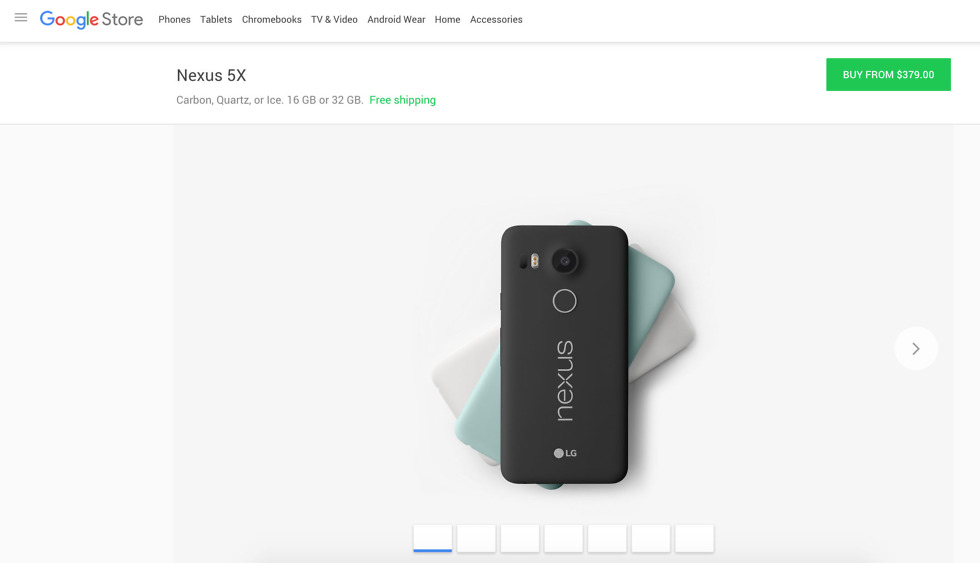Click the Google Store logo

coord(91,20)
